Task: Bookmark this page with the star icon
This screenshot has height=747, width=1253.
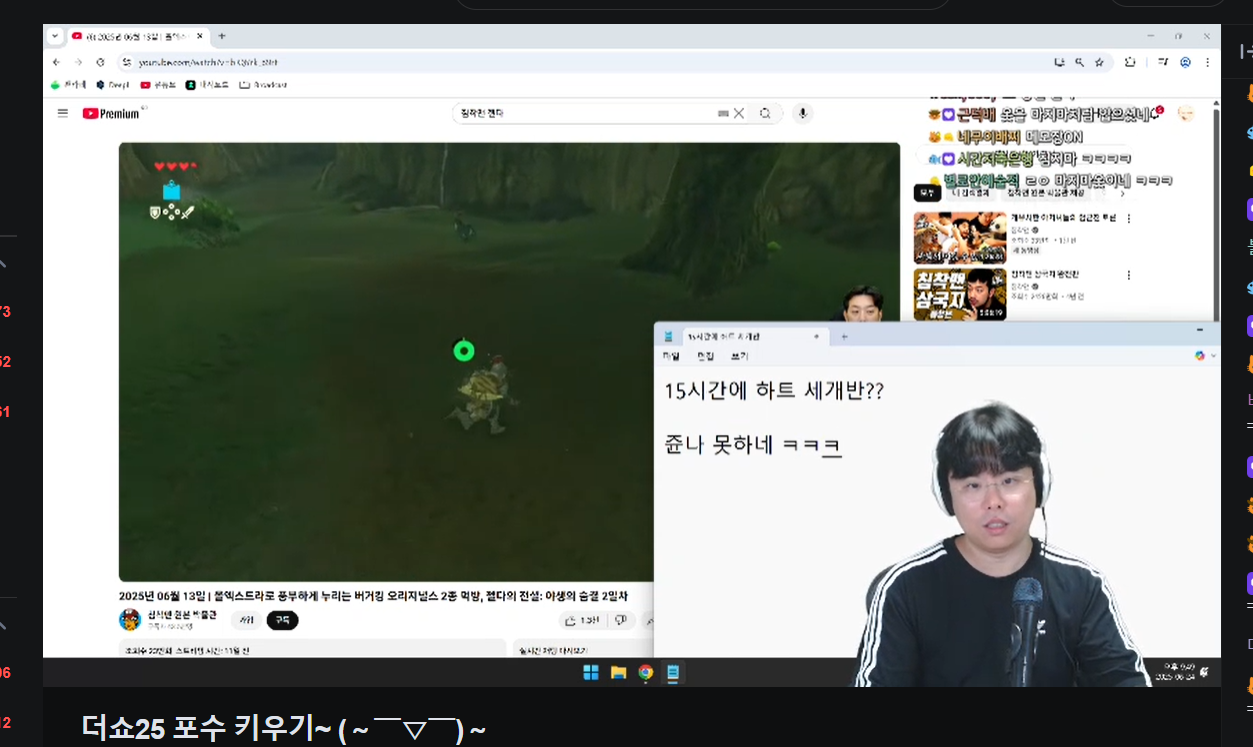Action: click(x=1099, y=62)
